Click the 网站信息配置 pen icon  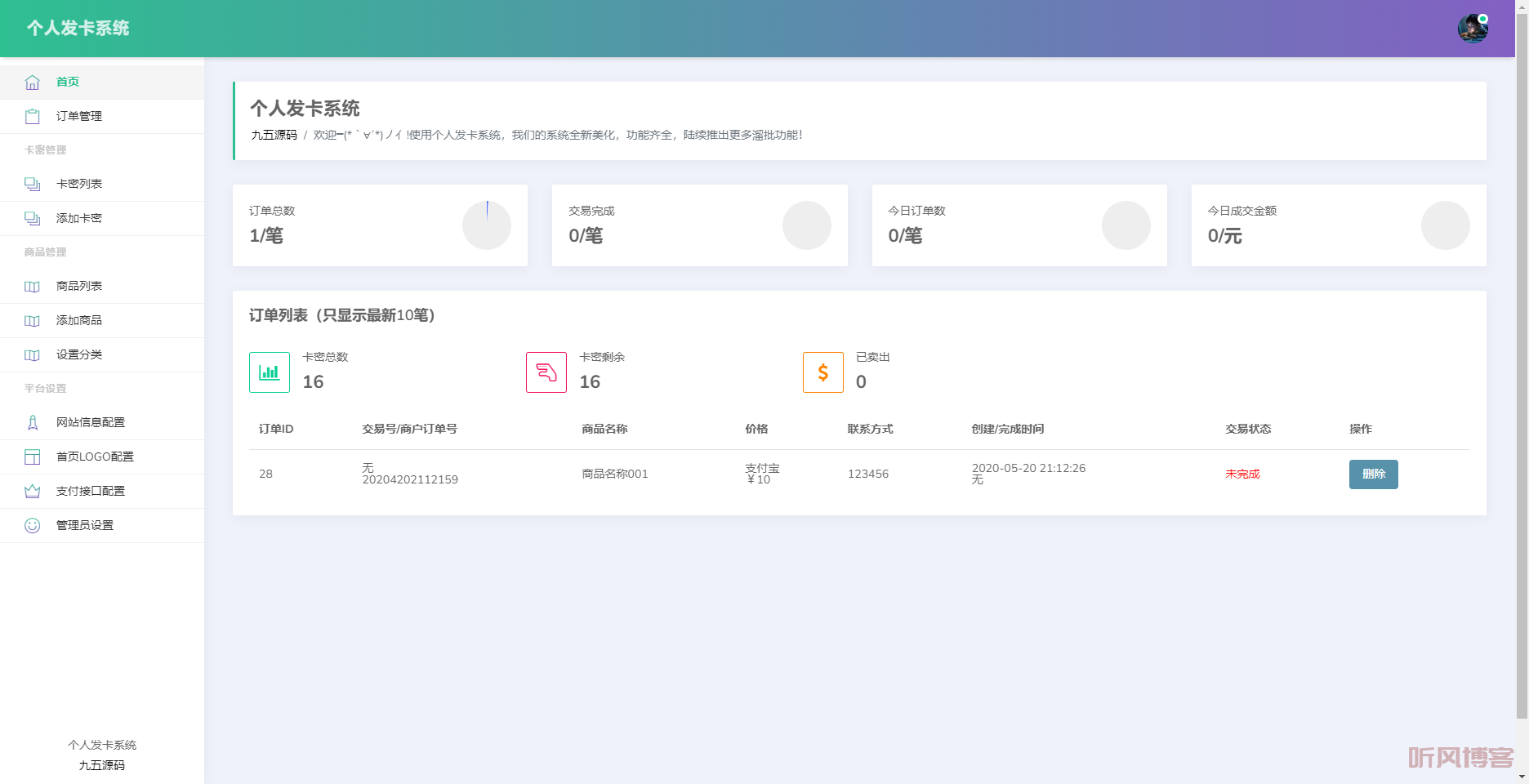[32, 422]
